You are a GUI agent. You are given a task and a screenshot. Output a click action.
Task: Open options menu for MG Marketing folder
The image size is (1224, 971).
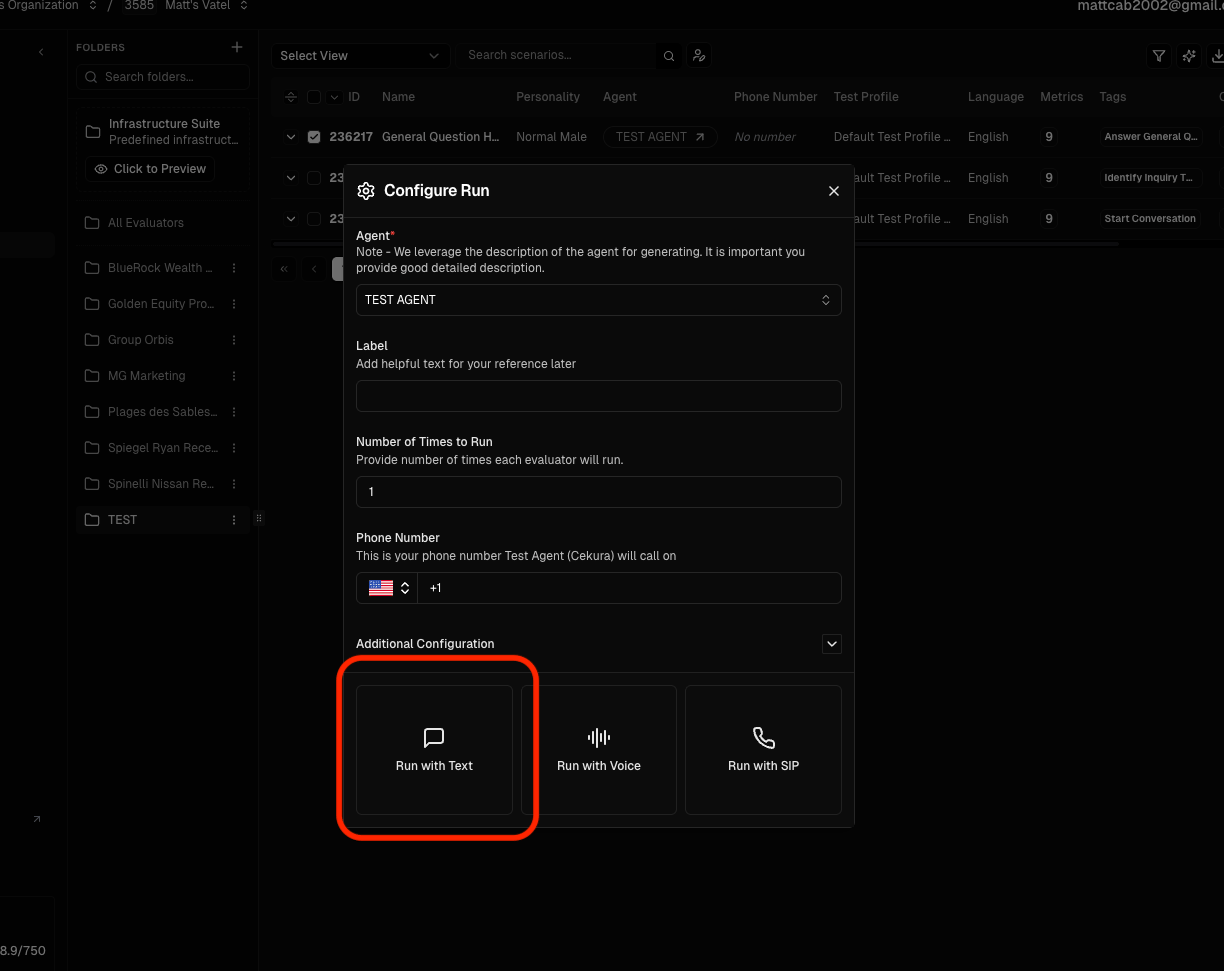coord(234,376)
